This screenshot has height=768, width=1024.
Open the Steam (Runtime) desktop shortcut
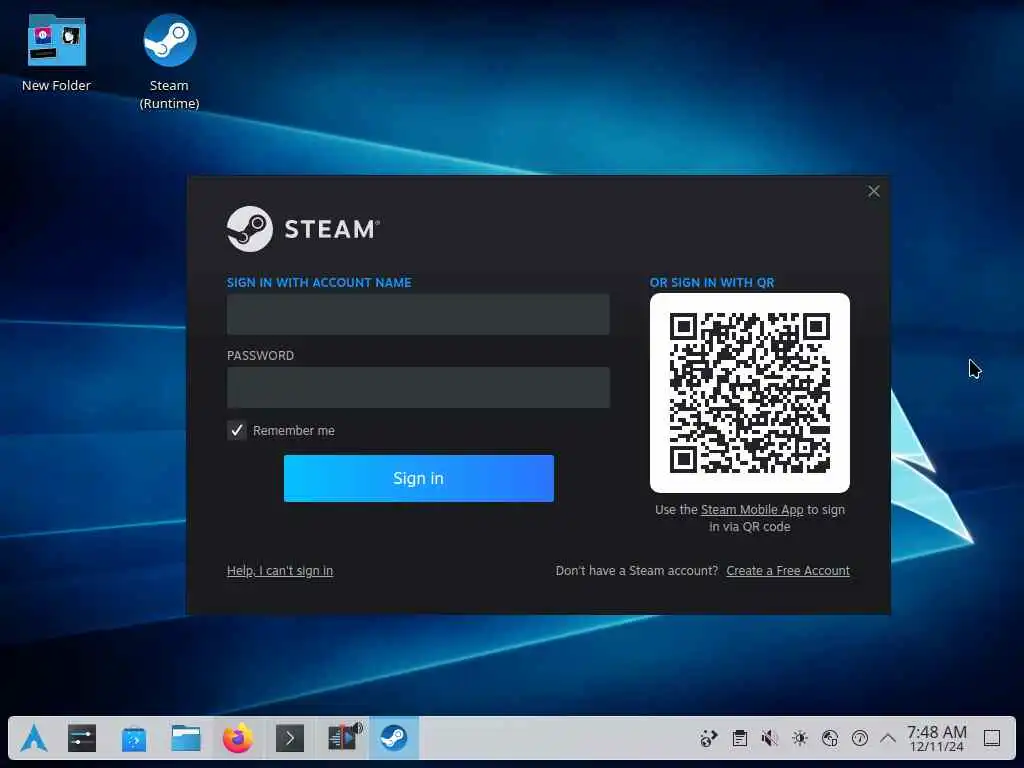tap(169, 62)
